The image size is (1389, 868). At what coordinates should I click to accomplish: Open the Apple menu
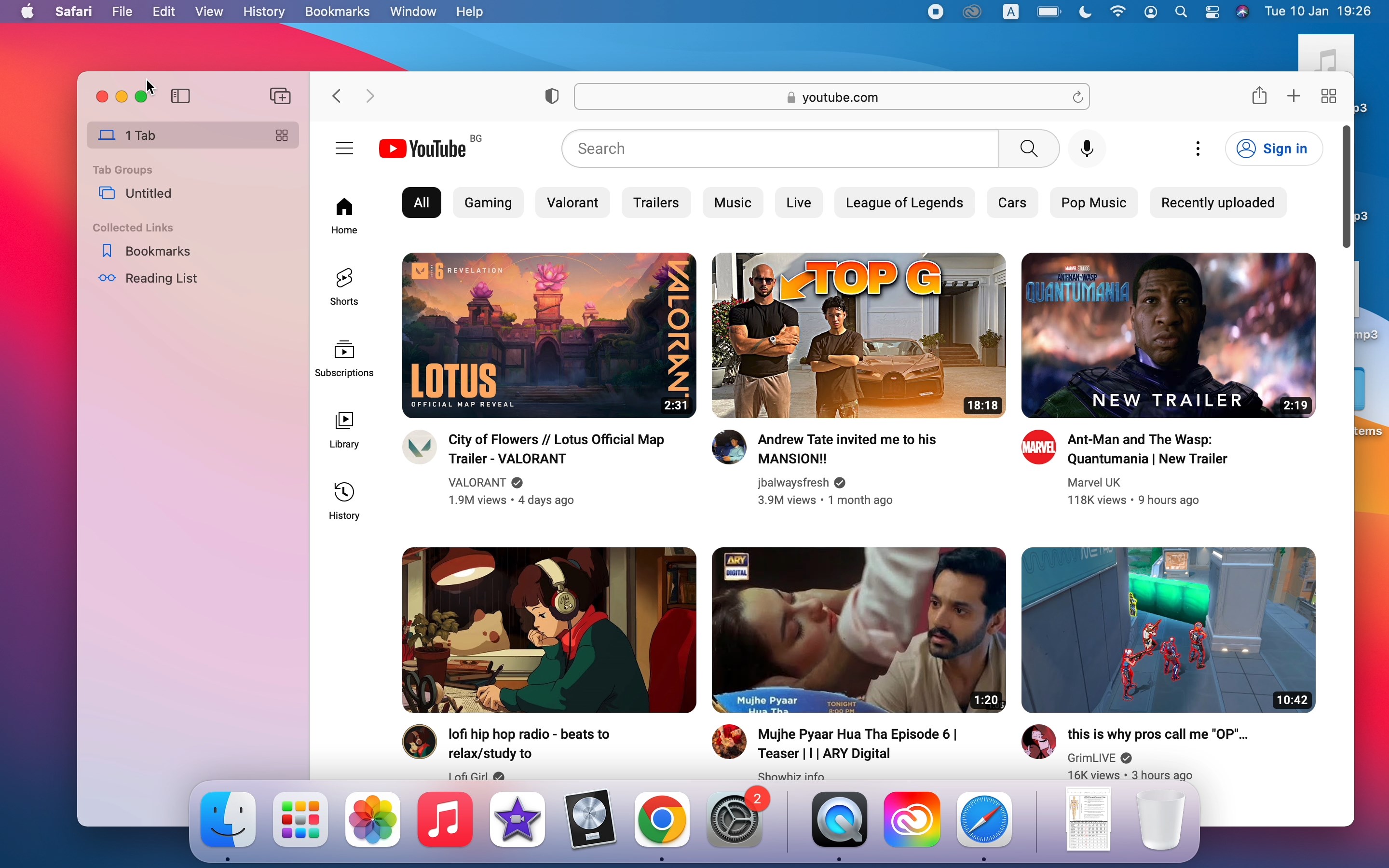click(x=27, y=12)
